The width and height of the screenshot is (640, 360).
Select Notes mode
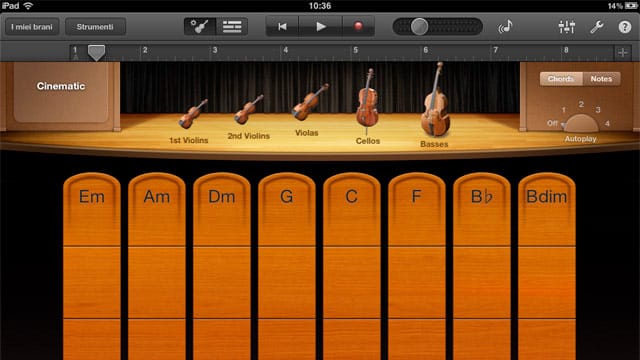point(601,79)
